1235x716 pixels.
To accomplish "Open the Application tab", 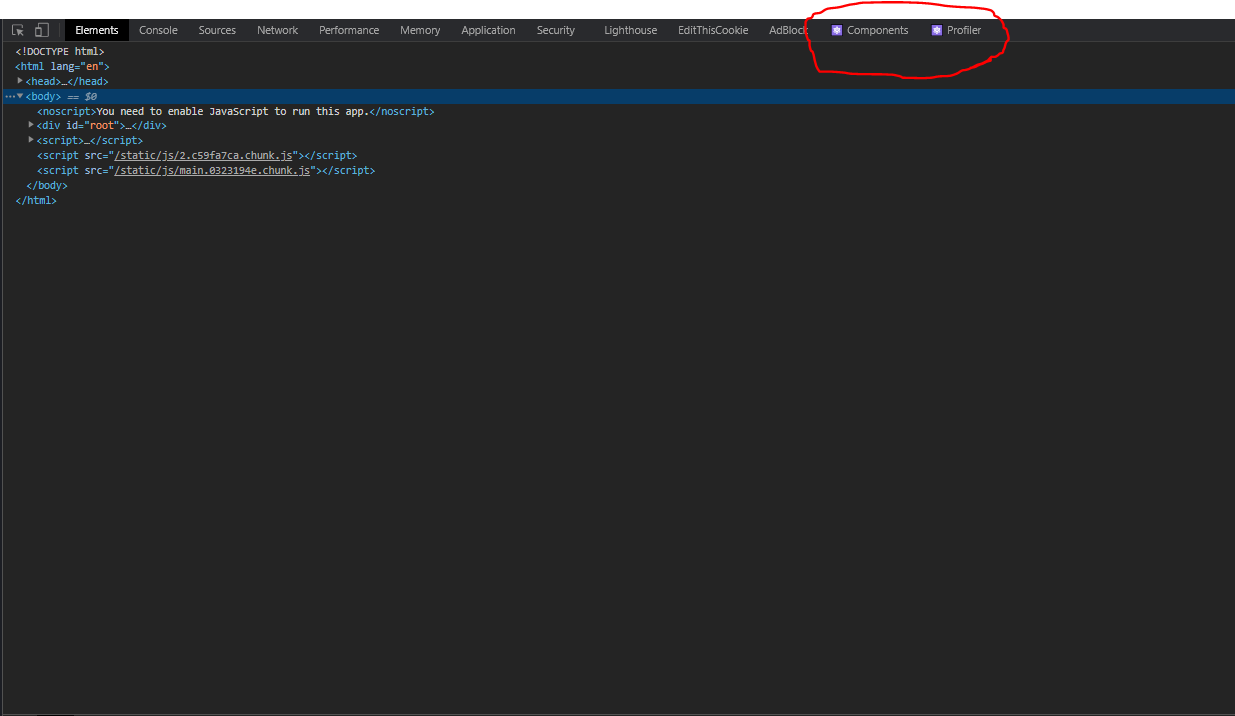I will pos(488,30).
